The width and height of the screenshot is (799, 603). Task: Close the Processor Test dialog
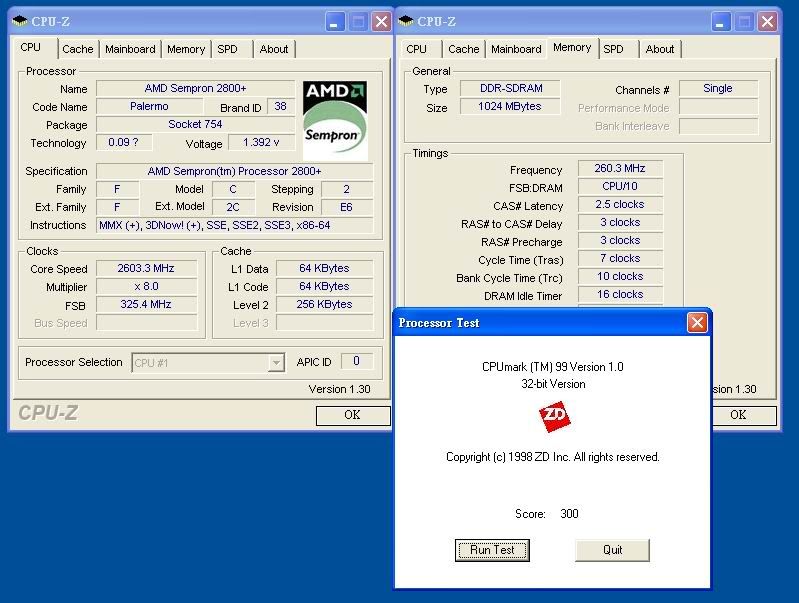click(697, 322)
